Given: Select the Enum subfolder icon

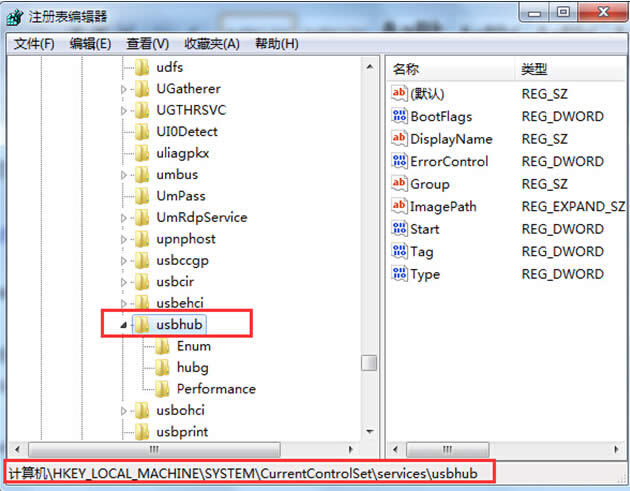Looking at the screenshot, I should [x=162, y=346].
